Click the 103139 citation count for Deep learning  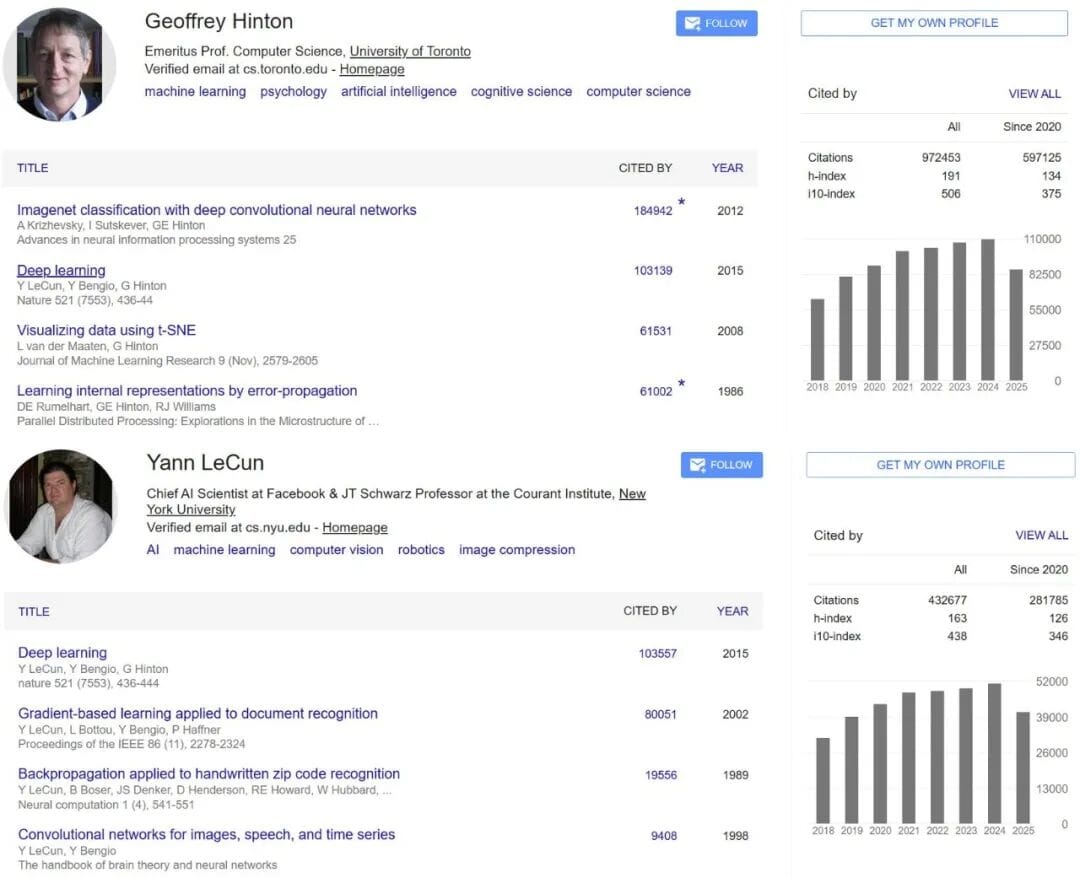[x=653, y=271]
